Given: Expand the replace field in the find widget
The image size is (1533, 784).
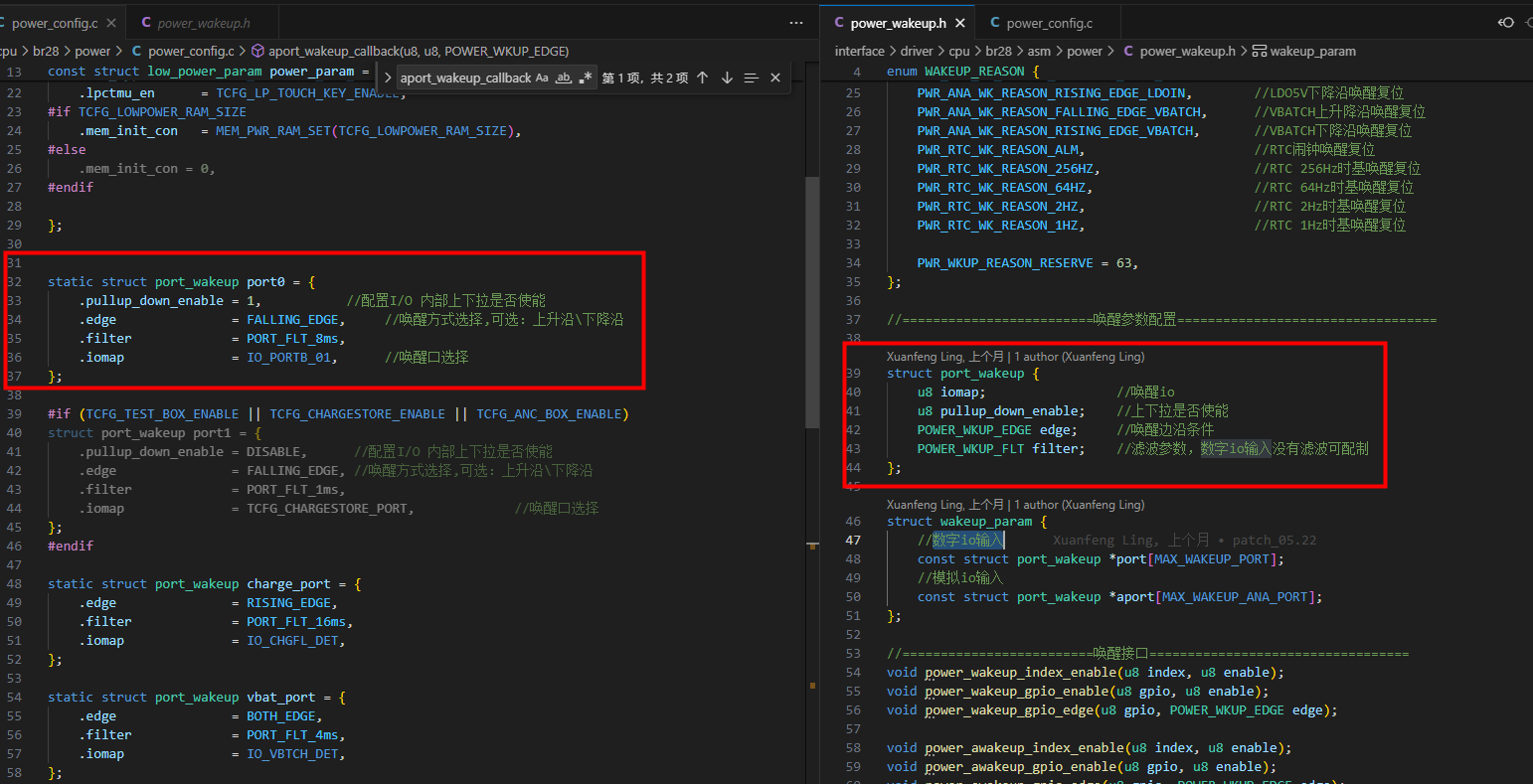Looking at the screenshot, I should coord(389,78).
